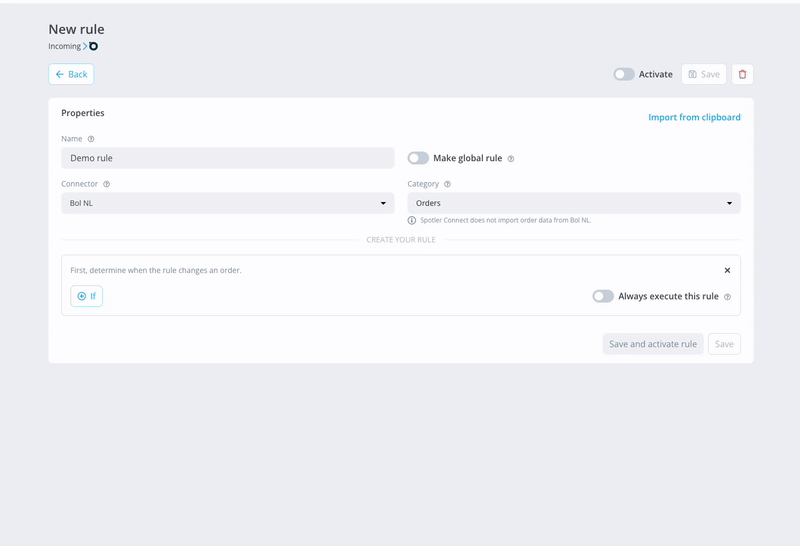Close the rule condition panel with X
800x546 pixels.
click(x=728, y=270)
